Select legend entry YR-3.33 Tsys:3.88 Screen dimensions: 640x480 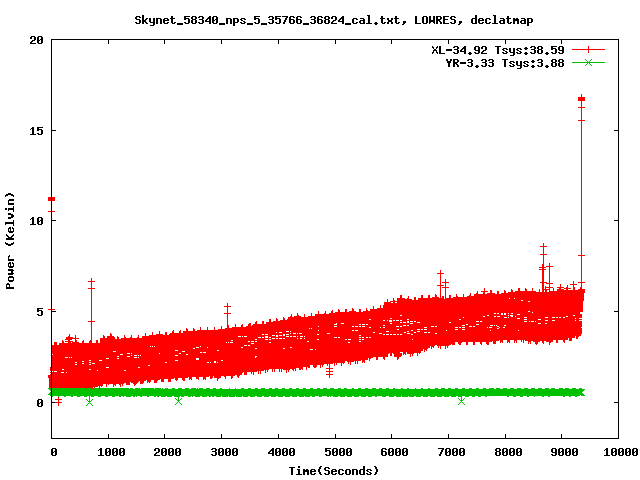pyautogui.click(x=504, y=63)
